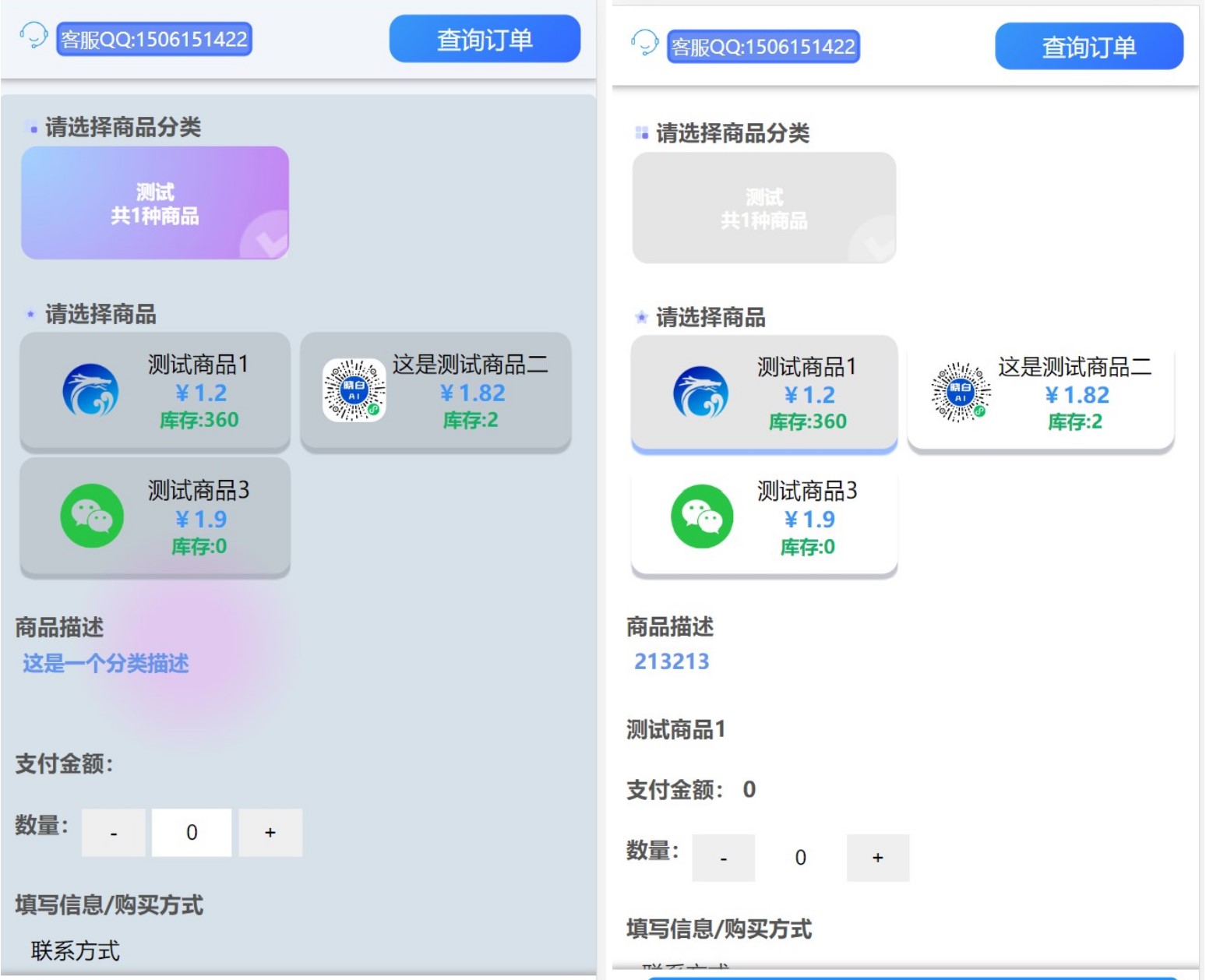Viewport: 1206px width, 980px height.
Task: Select the gray 测试 category card
Action: [763, 208]
